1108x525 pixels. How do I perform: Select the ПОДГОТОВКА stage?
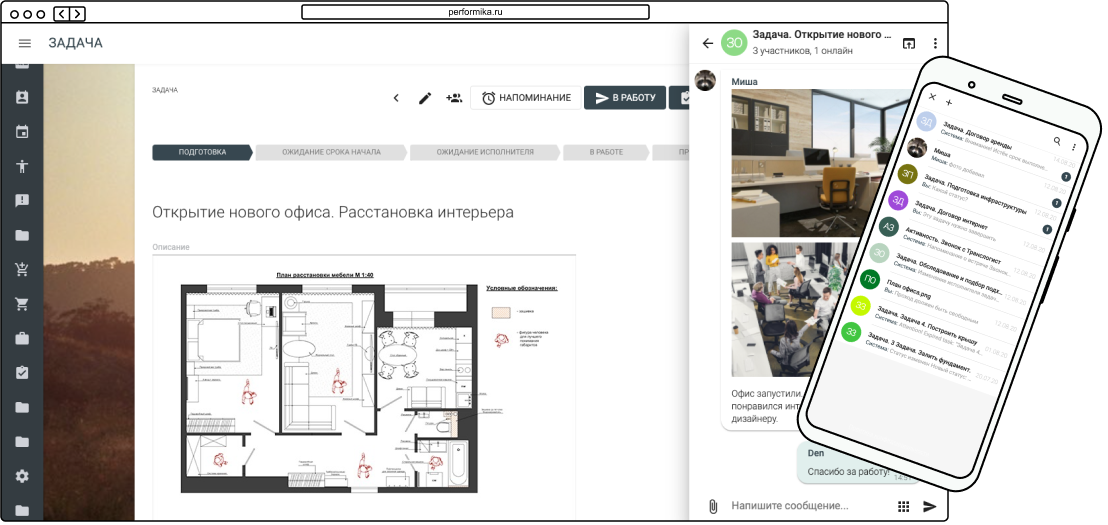202,152
